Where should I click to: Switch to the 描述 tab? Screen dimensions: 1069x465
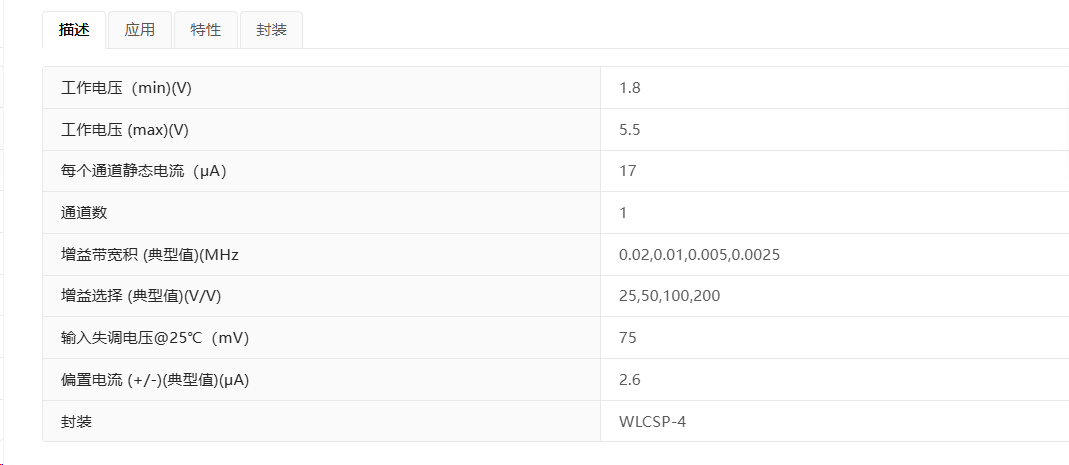pos(74,30)
